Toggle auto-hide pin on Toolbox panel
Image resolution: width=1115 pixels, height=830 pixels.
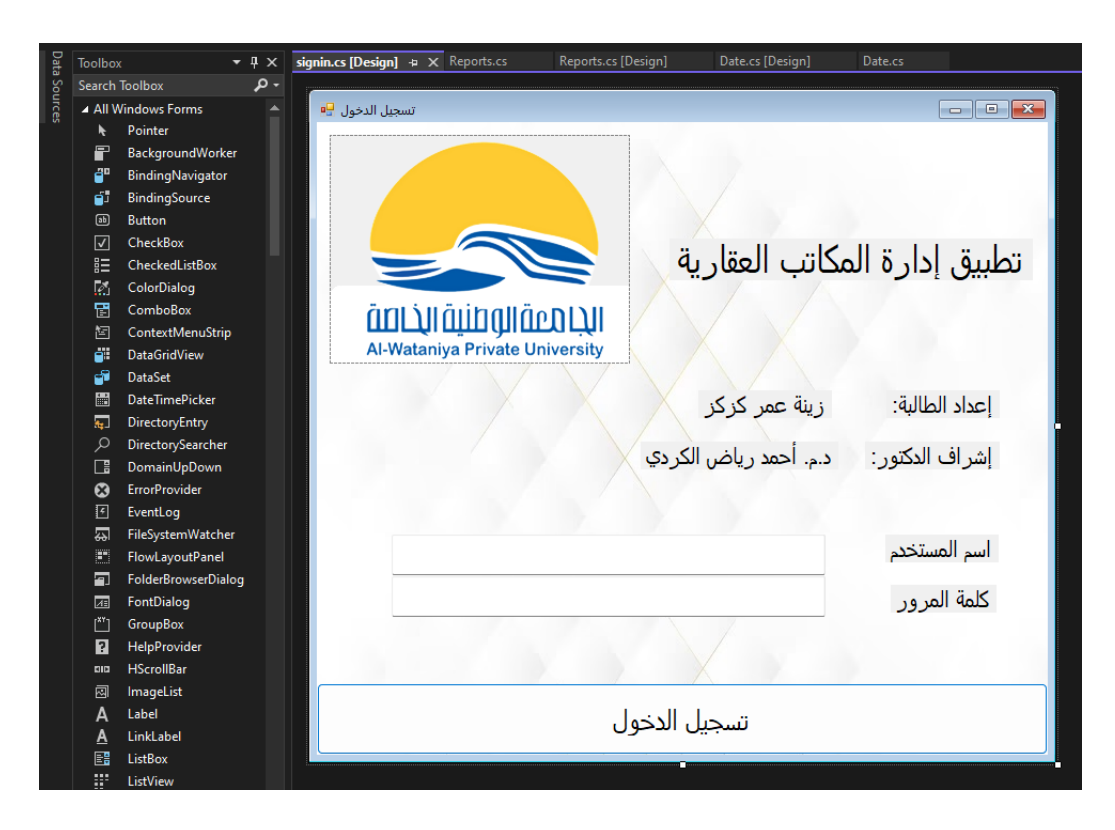pos(255,63)
